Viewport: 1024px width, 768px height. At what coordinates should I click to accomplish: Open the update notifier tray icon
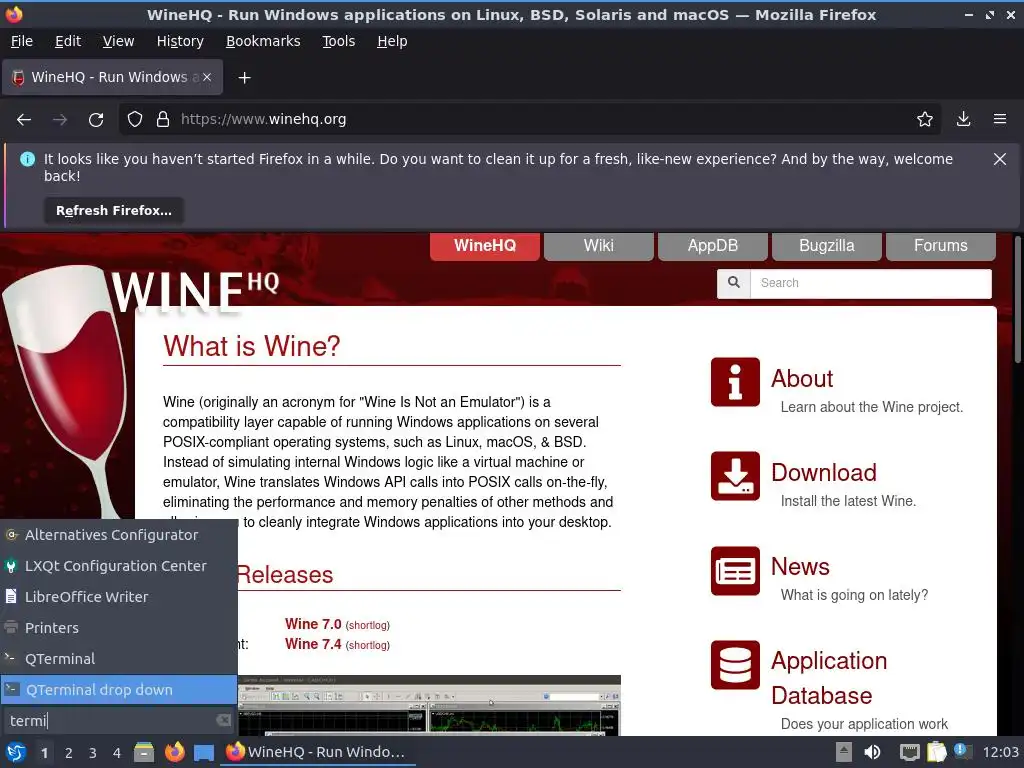[x=962, y=751]
